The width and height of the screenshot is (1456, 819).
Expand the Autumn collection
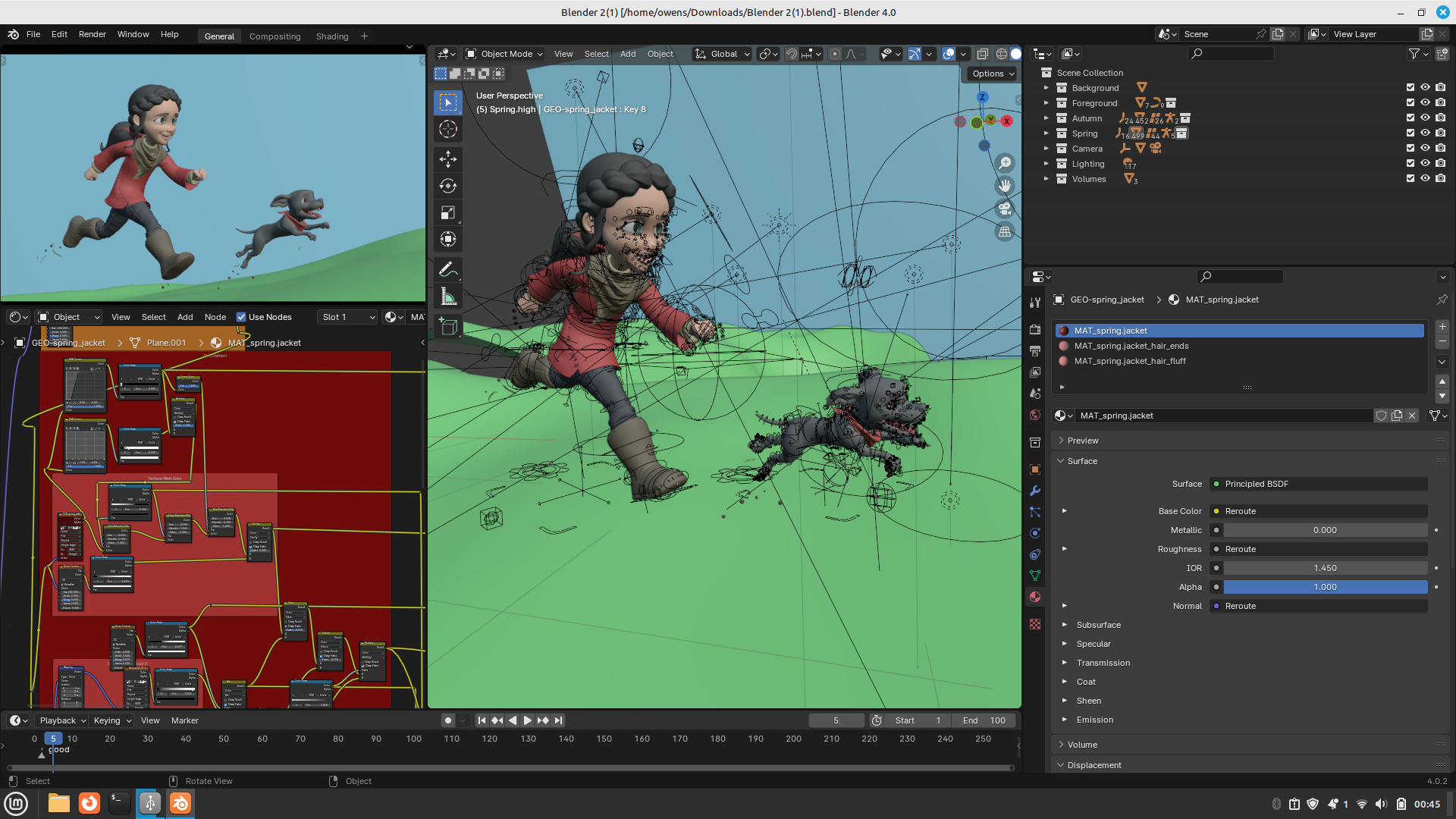coord(1046,118)
